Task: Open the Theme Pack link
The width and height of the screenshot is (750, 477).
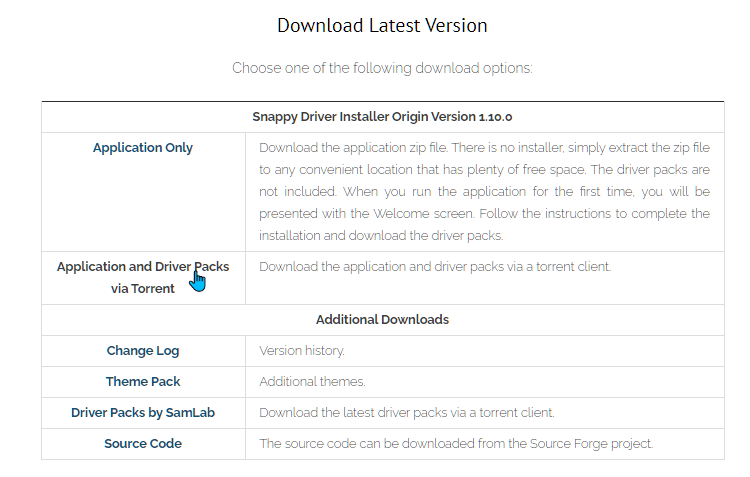Action: (x=143, y=382)
